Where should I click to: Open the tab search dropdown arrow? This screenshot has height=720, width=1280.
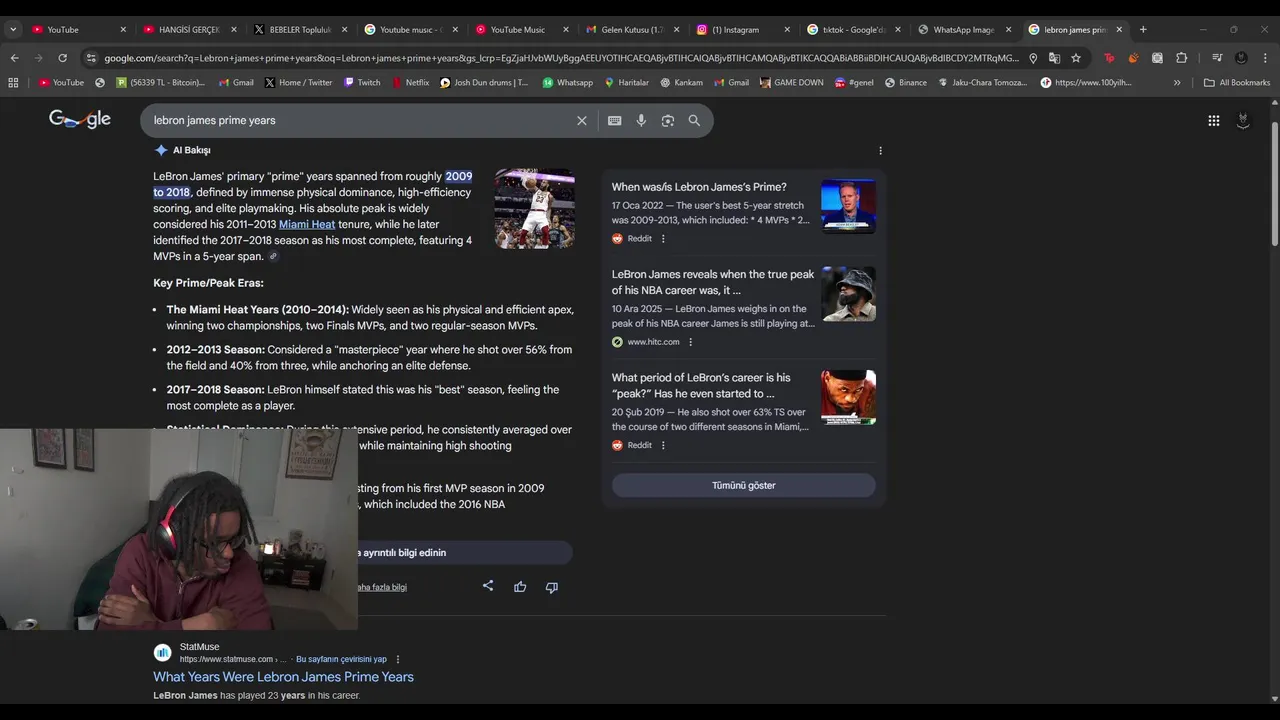coord(13,29)
